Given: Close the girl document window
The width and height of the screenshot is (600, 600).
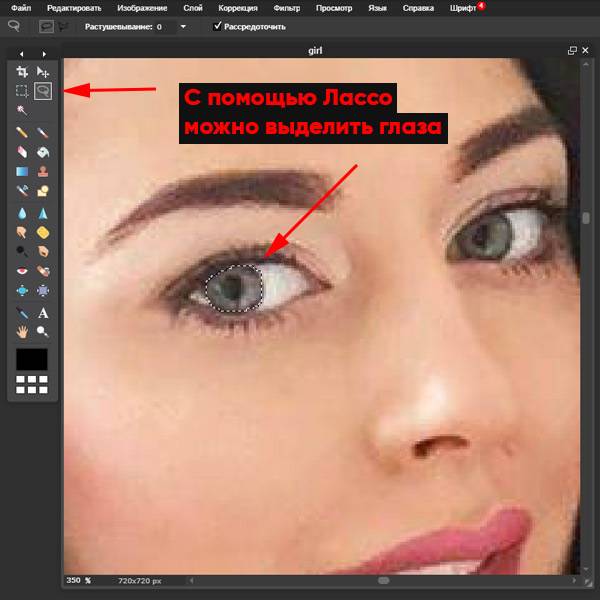Looking at the screenshot, I should click(585, 50).
